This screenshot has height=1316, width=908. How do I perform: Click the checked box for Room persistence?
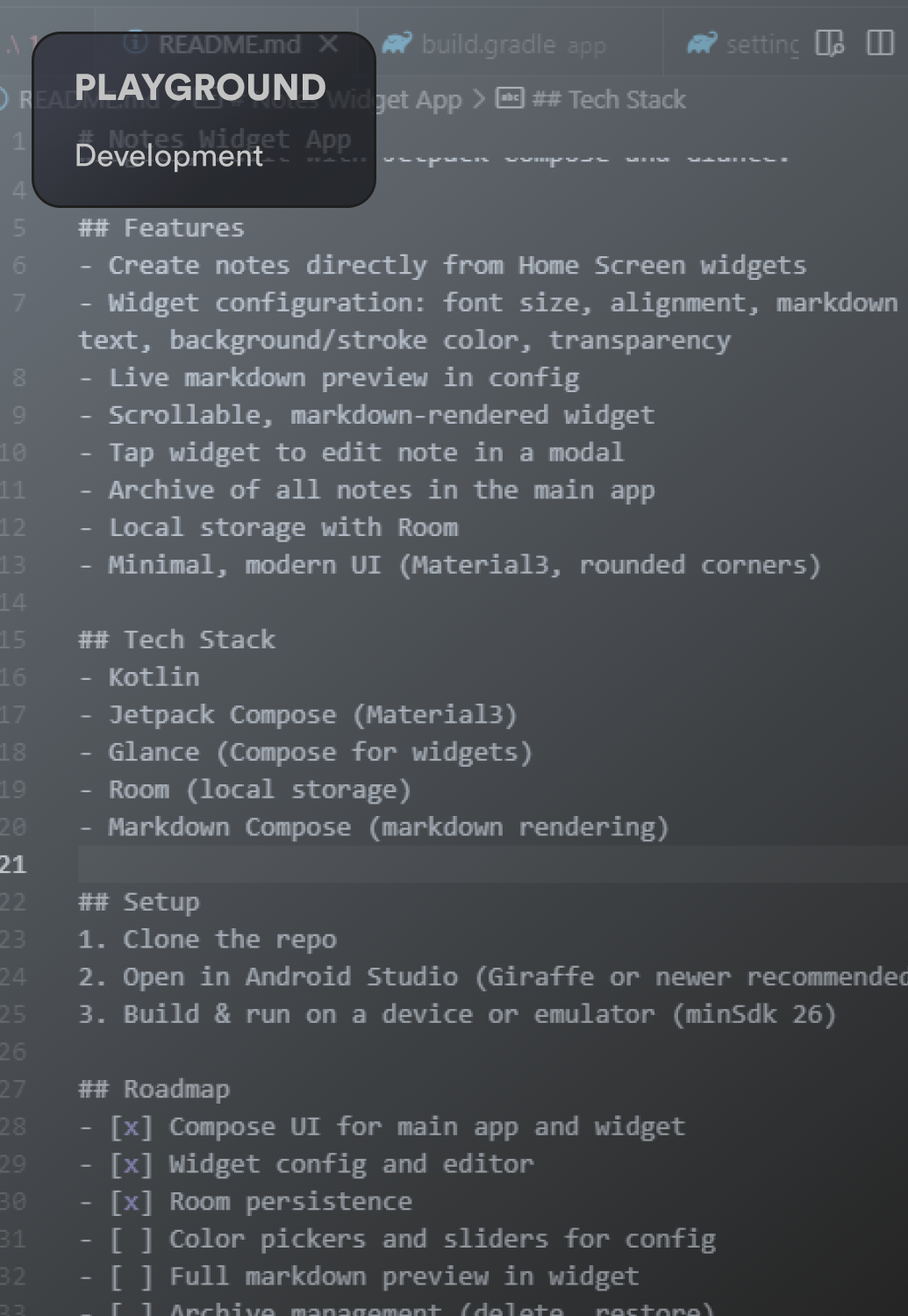coord(131,1201)
